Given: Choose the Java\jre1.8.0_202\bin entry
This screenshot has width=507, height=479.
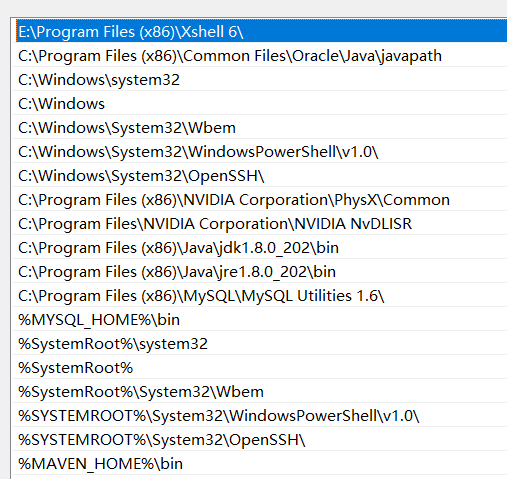Looking at the screenshot, I should click(260, 272).
